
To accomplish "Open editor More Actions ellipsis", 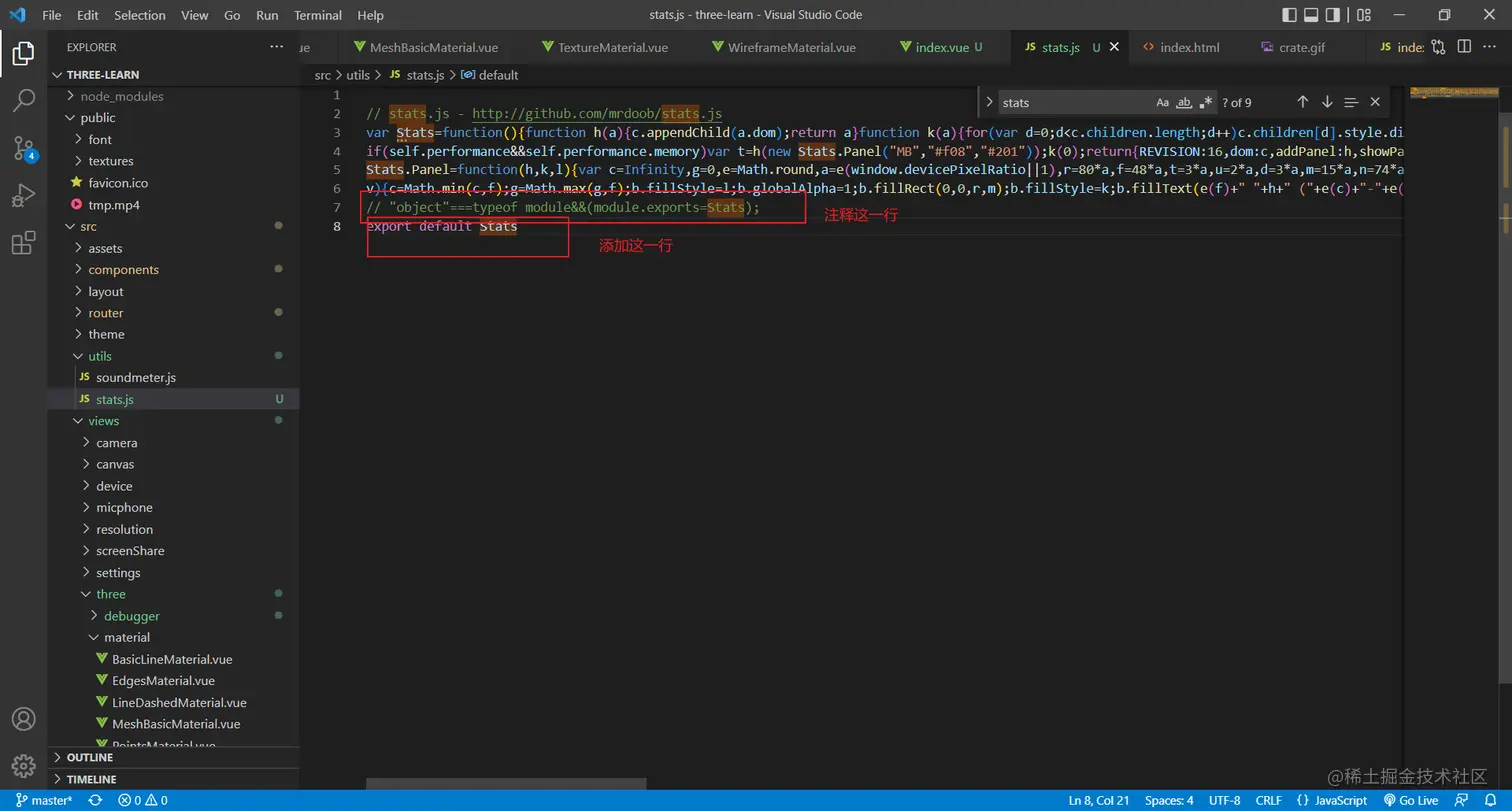I will point(1489,47).
